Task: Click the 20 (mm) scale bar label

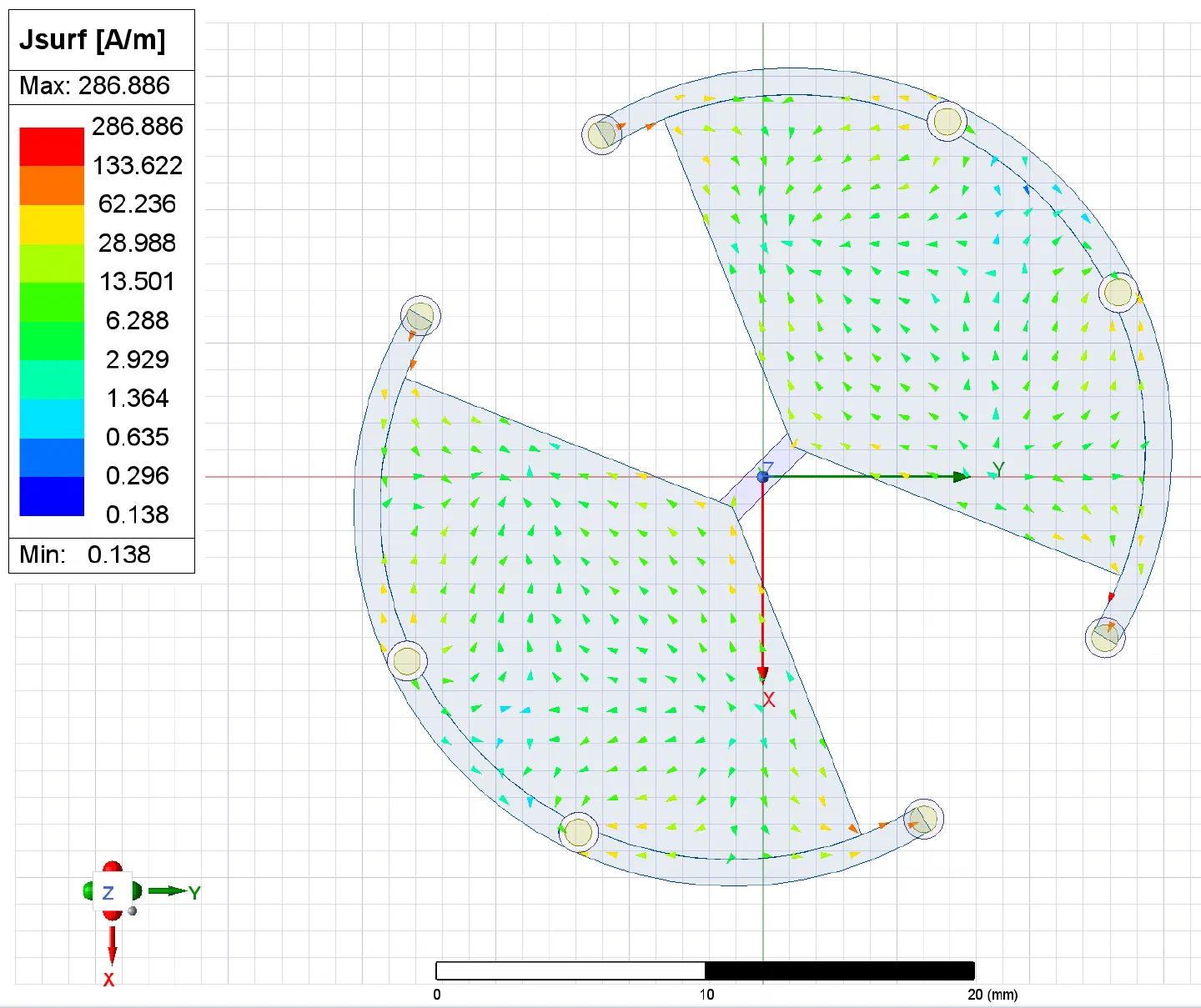Action: click(x=992, y=995)
